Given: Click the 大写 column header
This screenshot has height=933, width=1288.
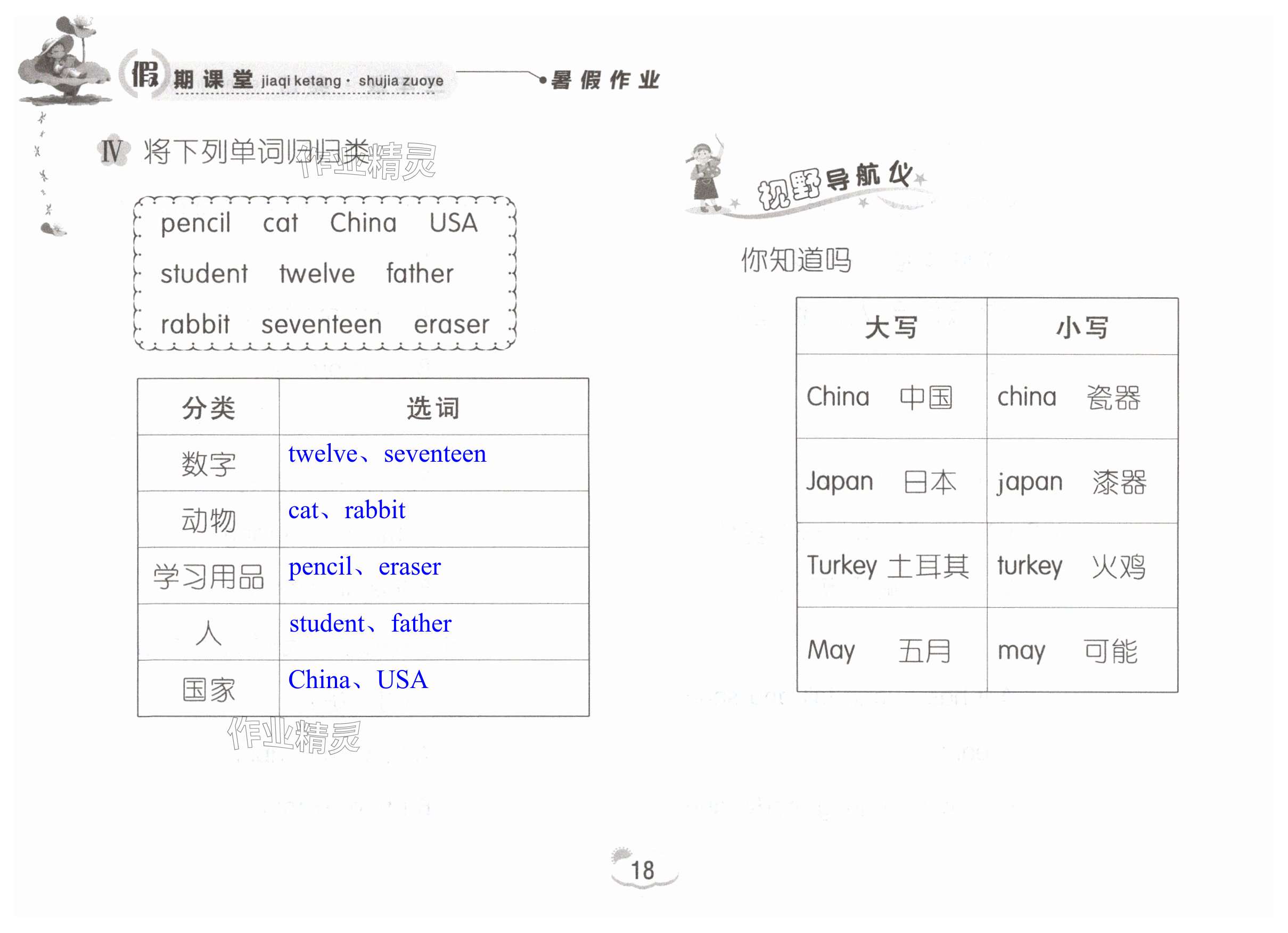Looking at the screenshot, I should point(891,328).
